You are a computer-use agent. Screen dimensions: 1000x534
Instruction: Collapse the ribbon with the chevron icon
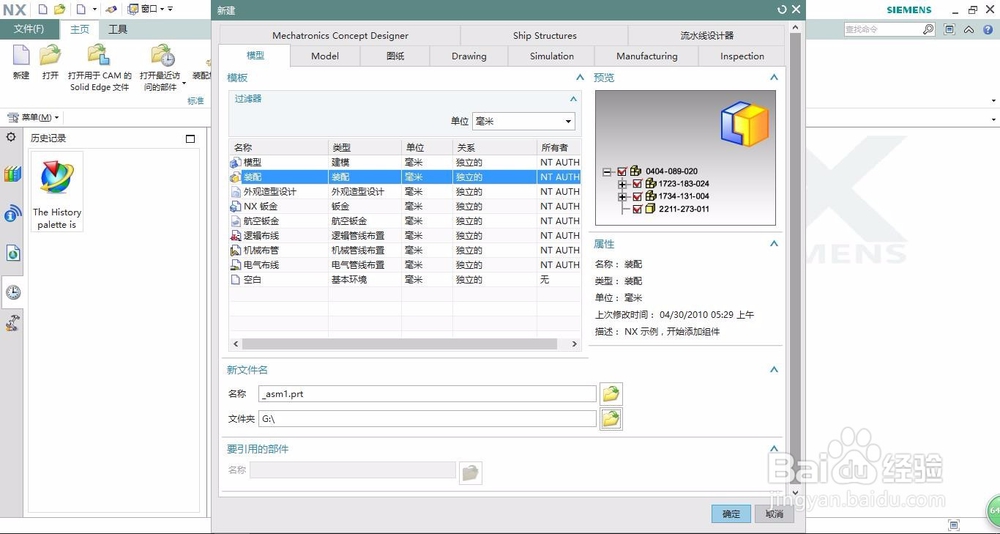pos(969,29)
